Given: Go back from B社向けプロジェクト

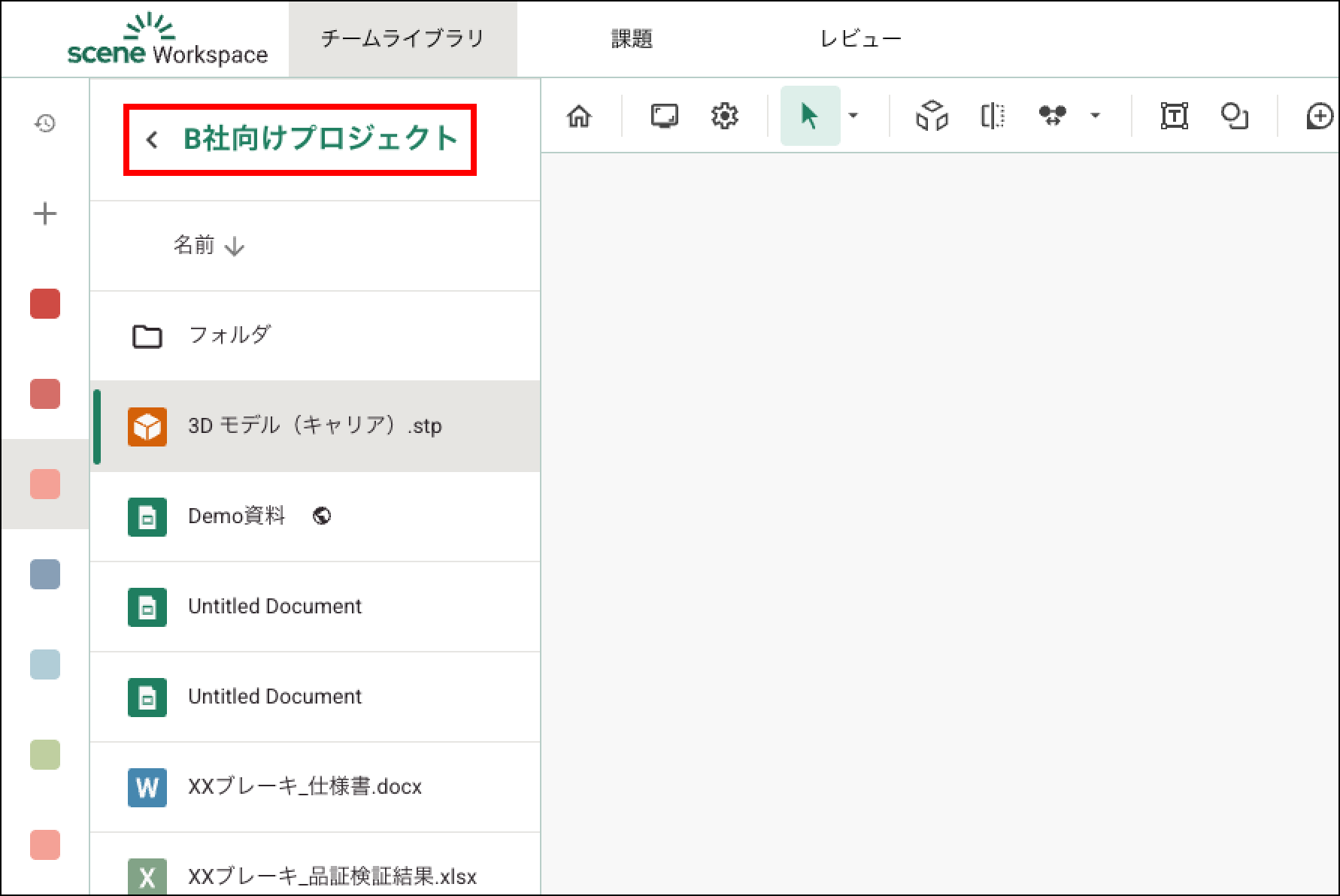Looking at the screenshot, I should point(152,140).
